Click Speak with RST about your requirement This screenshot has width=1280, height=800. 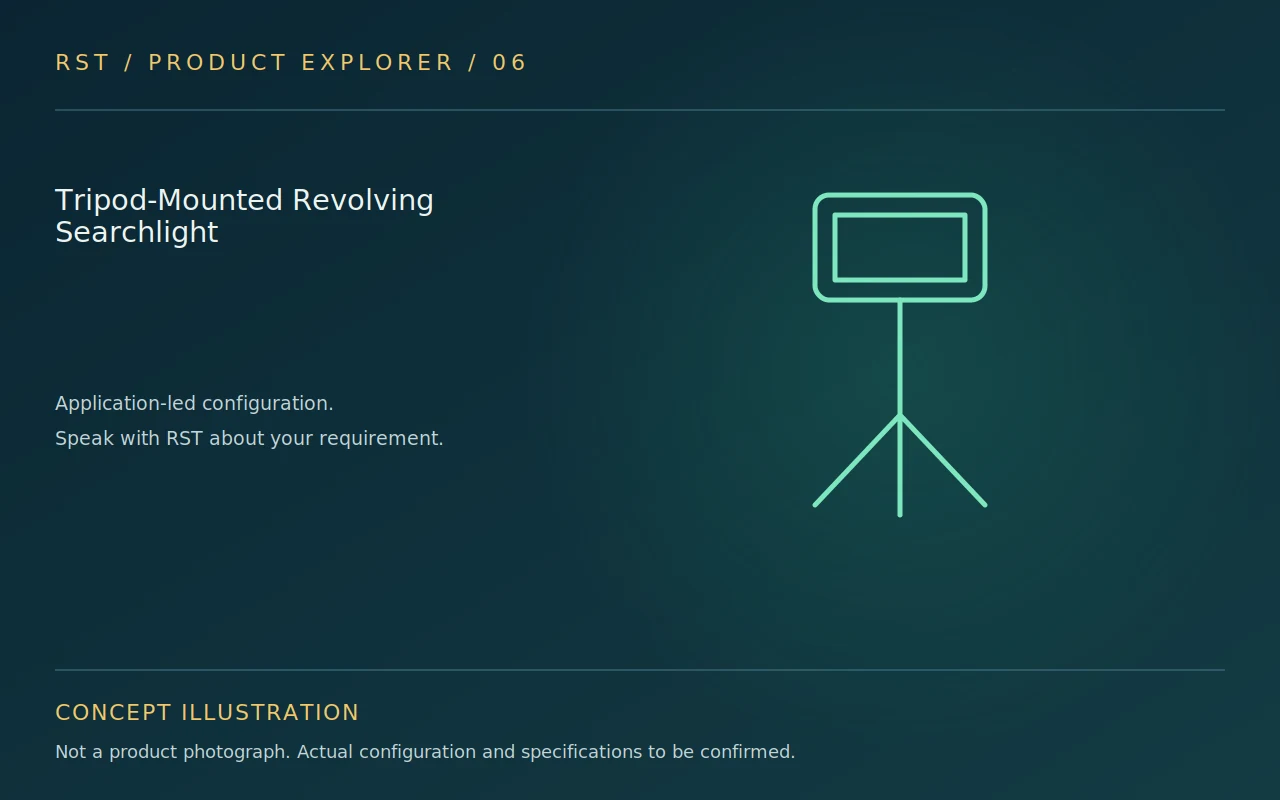pyautogui.click(x=249, y=438)
